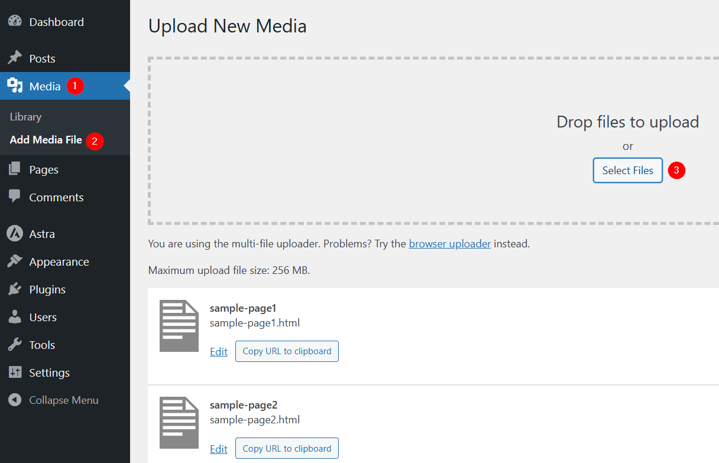The height and width of the screenshot is (463, 719).
Task: Click the Comments speech bubble icon
Action: 15,196
